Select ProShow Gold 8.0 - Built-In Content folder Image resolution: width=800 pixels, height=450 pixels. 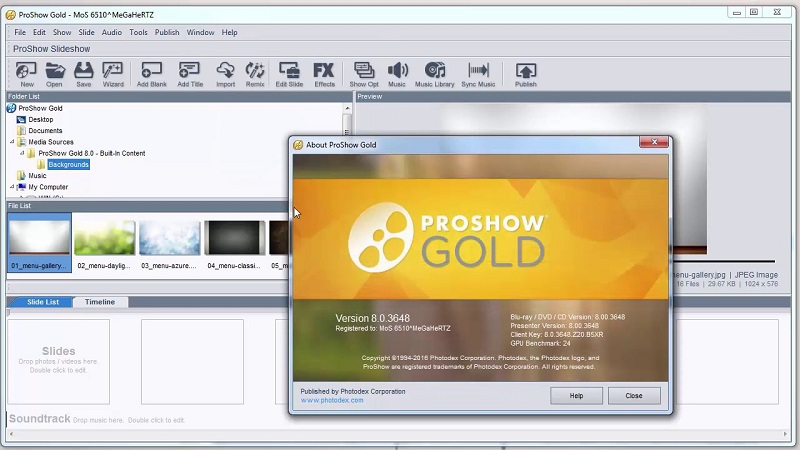pyautogui.click(x=91, y=153)
